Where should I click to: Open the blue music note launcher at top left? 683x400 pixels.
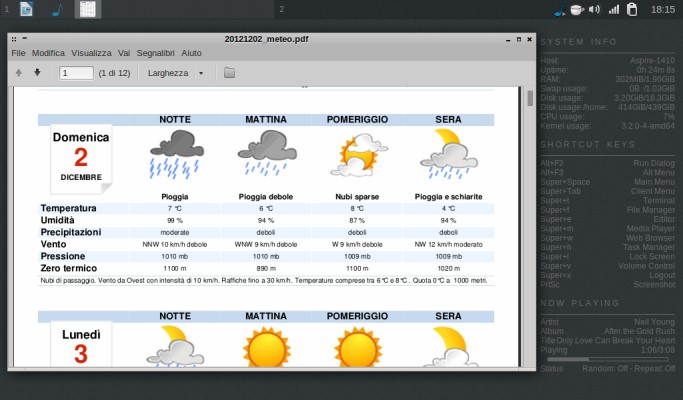point(56,9)
